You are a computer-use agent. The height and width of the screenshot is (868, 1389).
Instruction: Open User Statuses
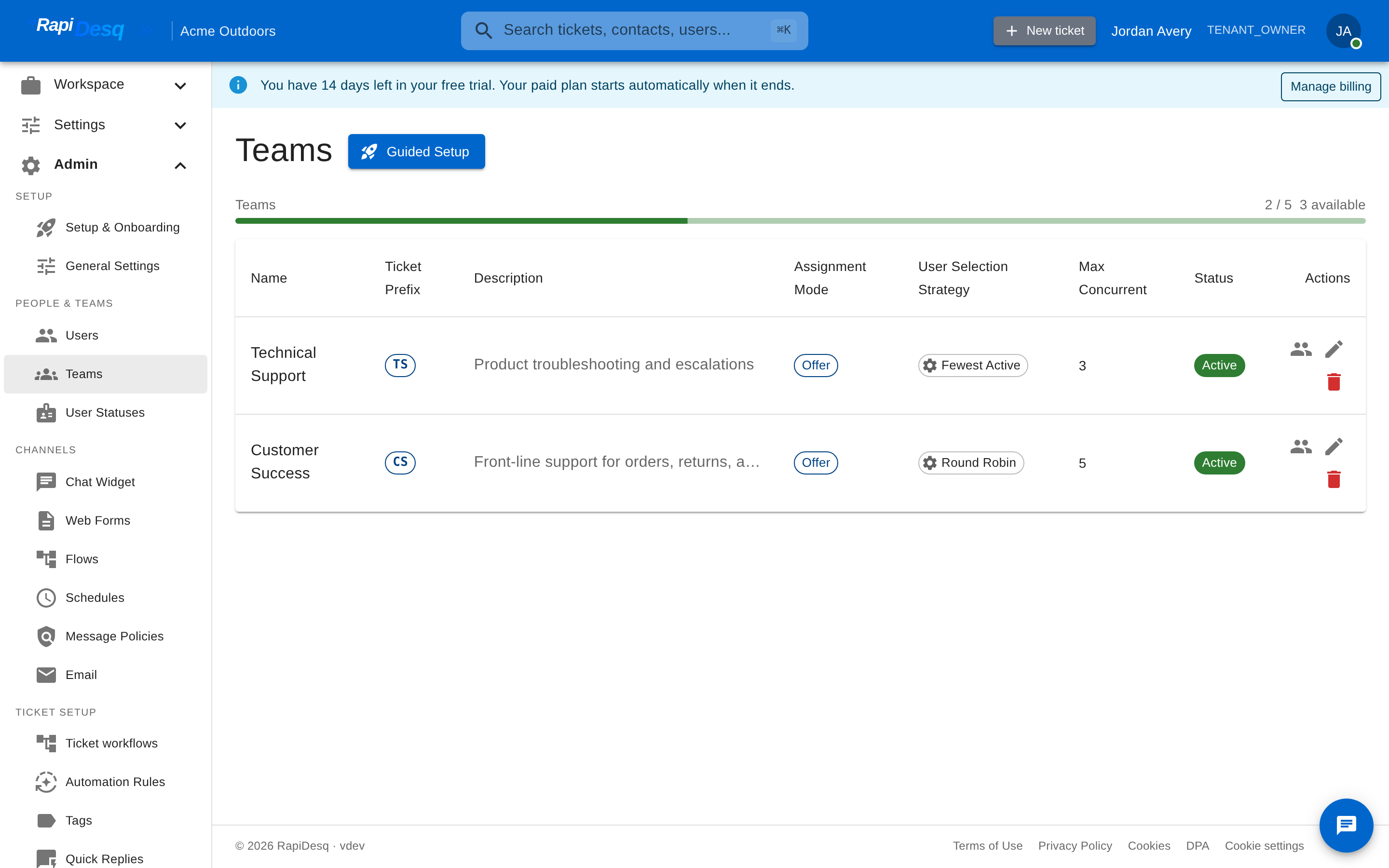pos(106,413)
